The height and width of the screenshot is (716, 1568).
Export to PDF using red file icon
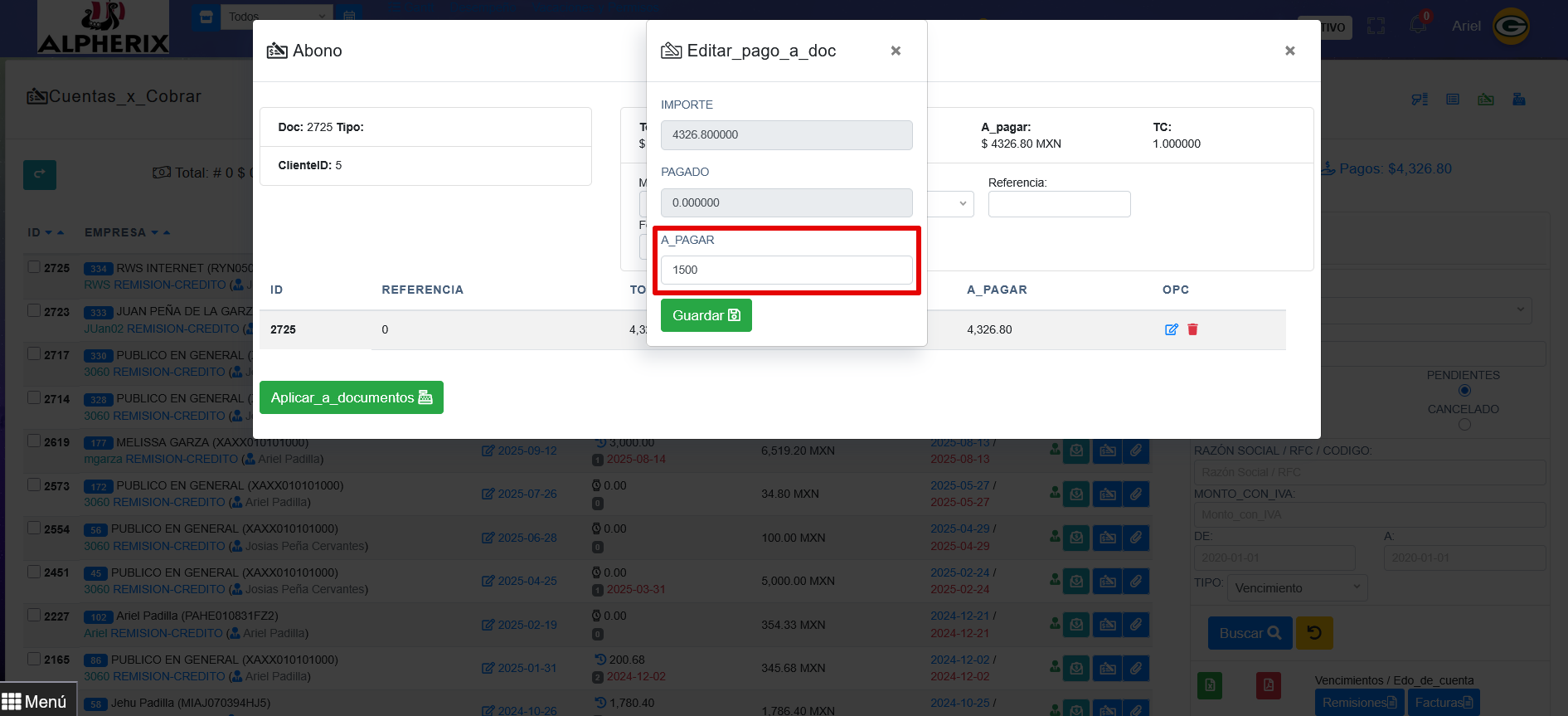1268,685
